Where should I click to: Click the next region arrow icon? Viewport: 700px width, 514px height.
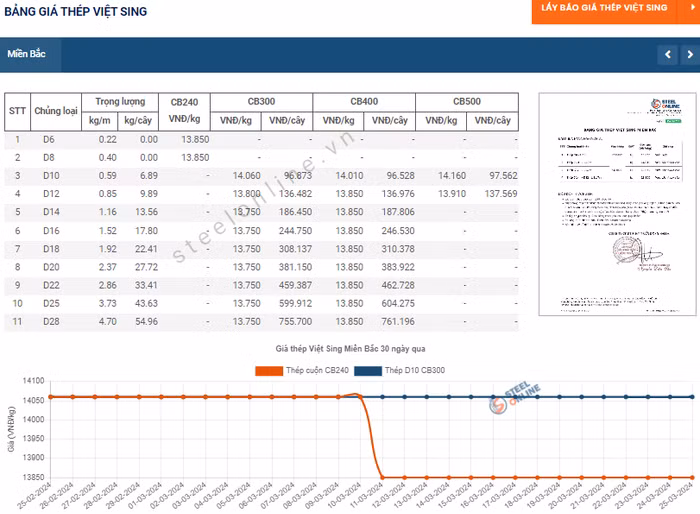[x=689, y=54]
